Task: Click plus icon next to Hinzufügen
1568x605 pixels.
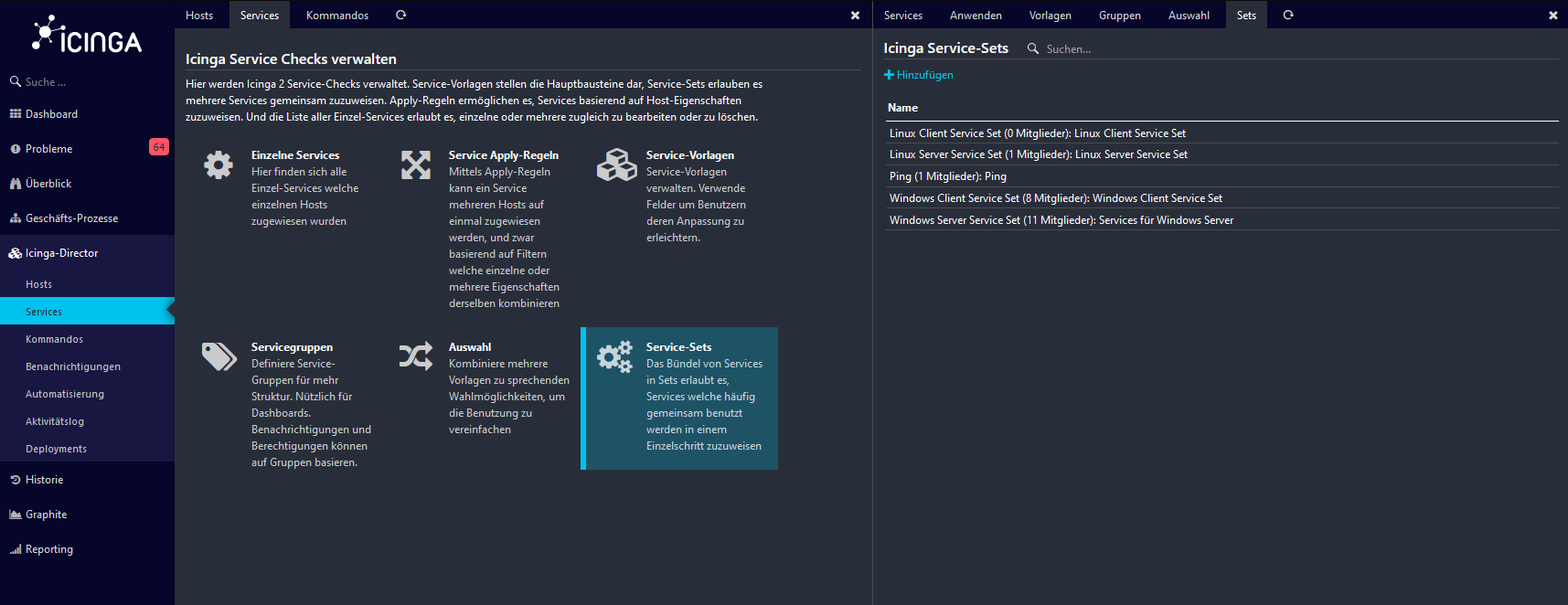Action: coord(889,75)
